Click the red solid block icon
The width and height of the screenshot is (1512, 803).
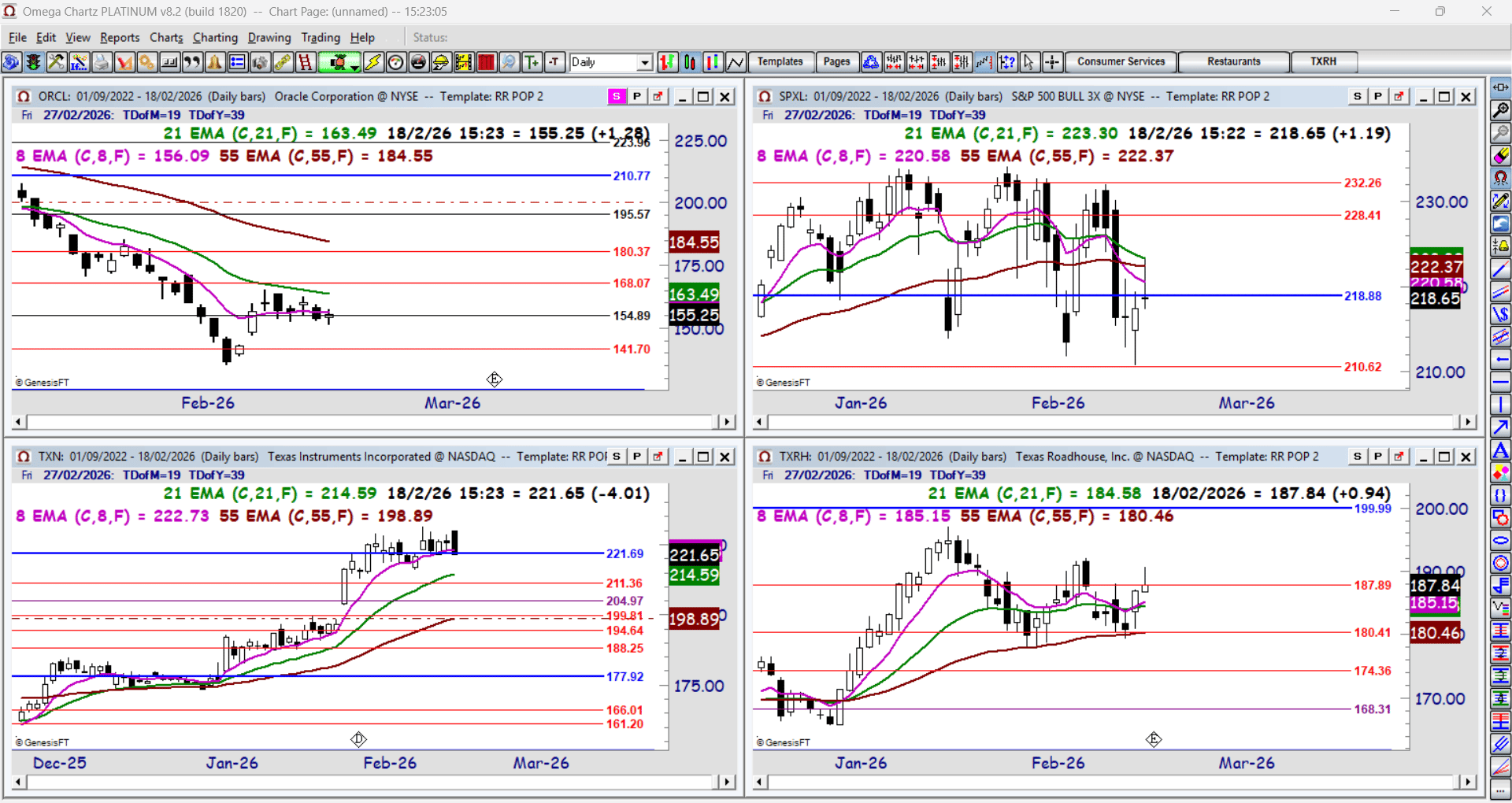(487, 62)
